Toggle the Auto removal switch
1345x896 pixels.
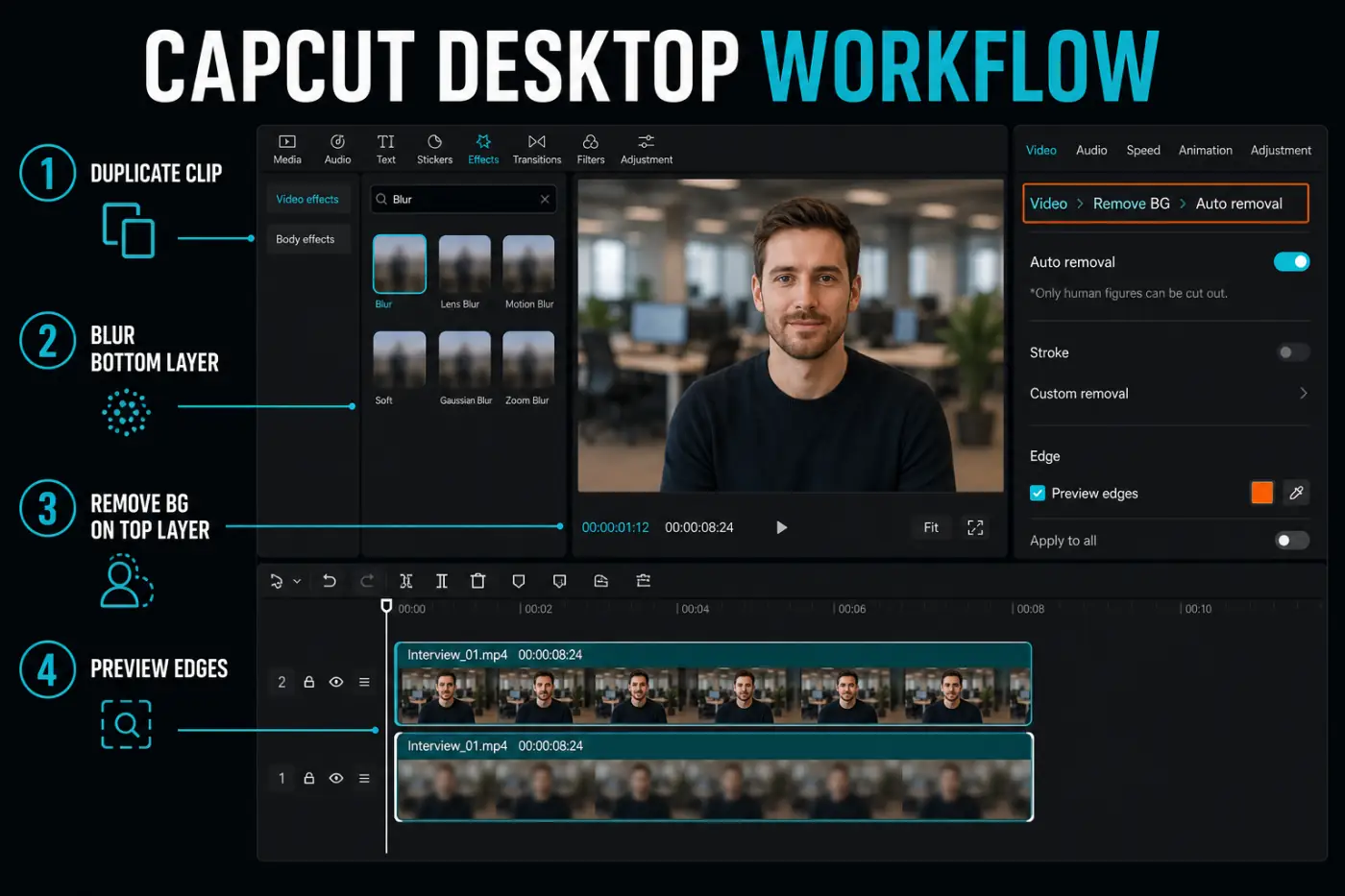tap(1291, 261)
